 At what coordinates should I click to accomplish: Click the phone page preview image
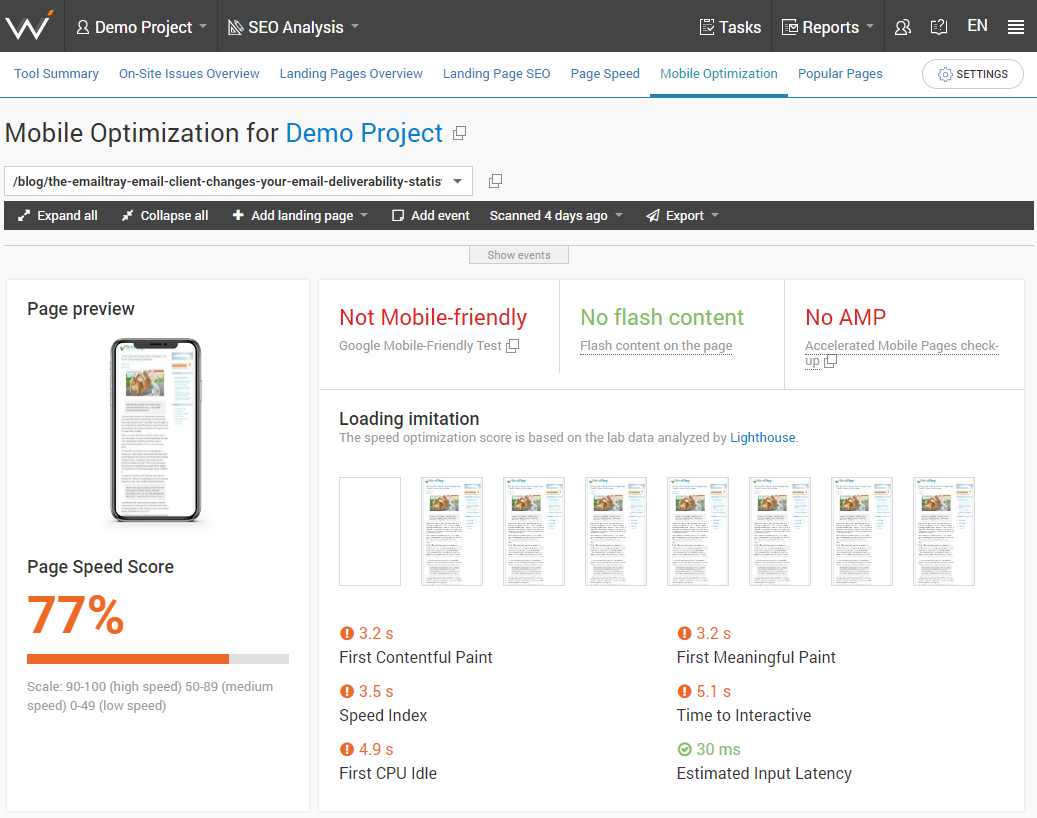coord(155,430)
